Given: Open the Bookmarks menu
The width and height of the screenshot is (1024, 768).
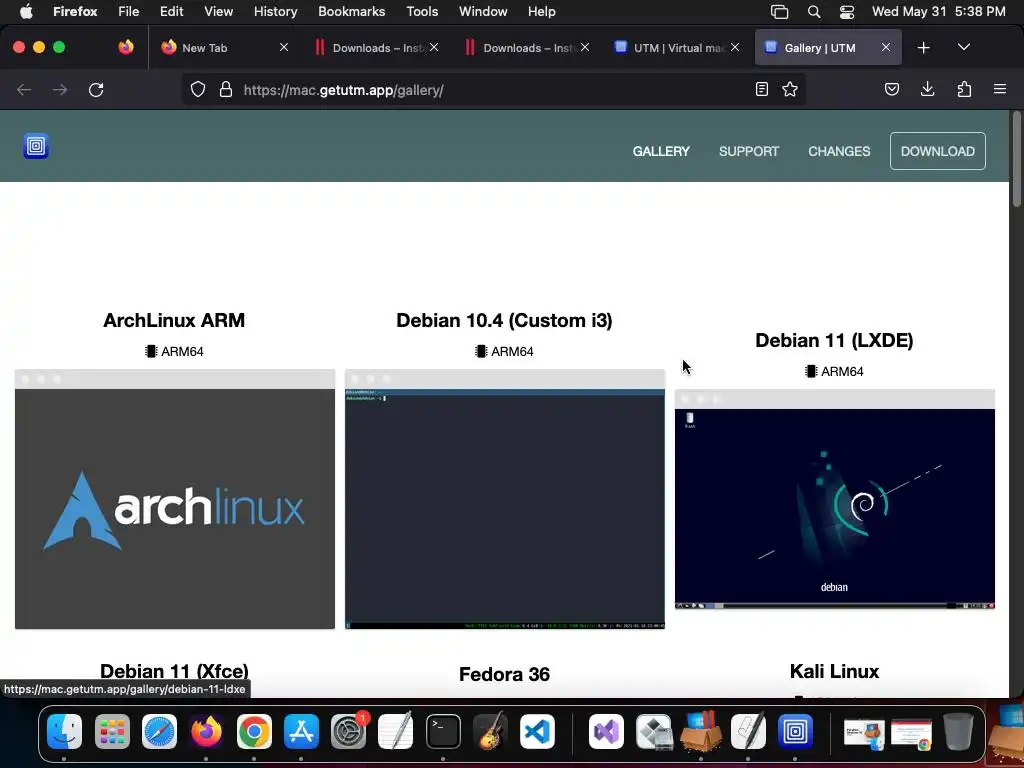Looking at the screenshot, I should (x=351, y=11).
